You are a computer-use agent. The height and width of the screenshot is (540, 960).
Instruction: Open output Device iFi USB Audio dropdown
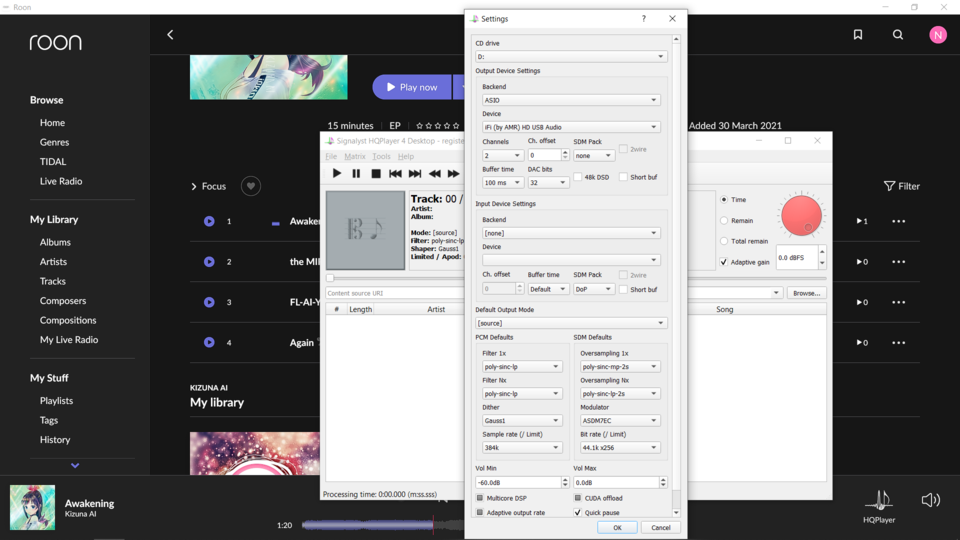pos(571,127)
